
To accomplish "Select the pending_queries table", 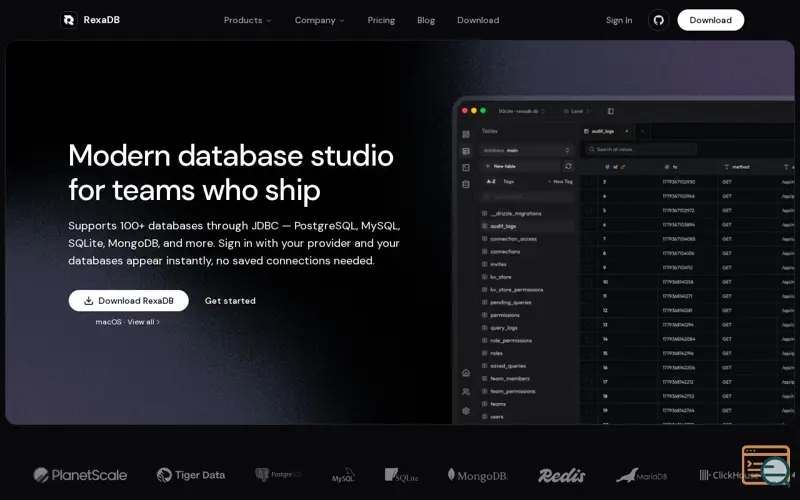I will pyautogui.click(x=511, y=303).
